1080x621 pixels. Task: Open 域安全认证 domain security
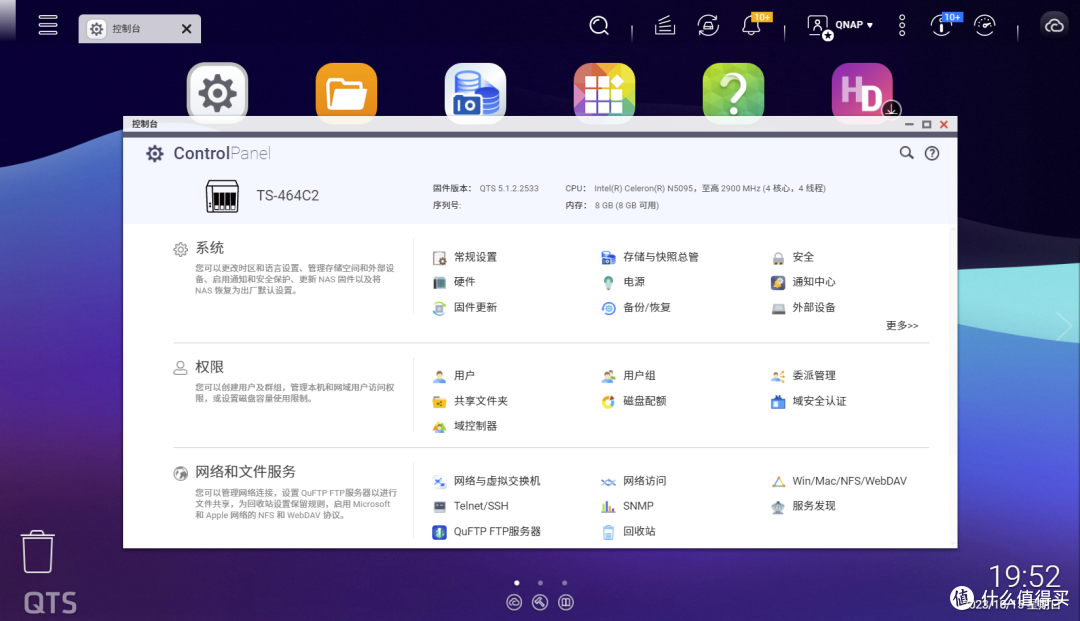pos(809,401)
